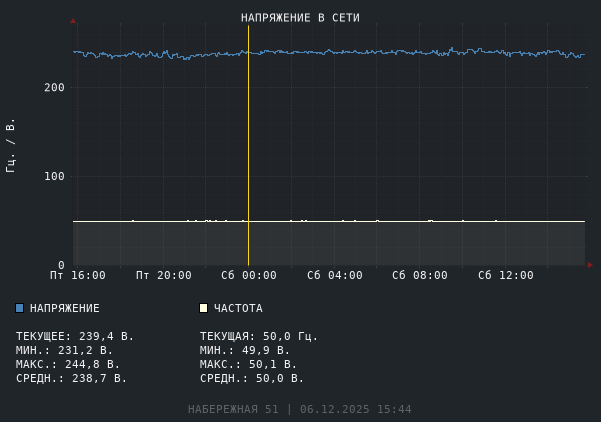This screenshot has height=422, width=601.
Task: Click the 100 tick on the Y axis
Action: tap(54, 177)
